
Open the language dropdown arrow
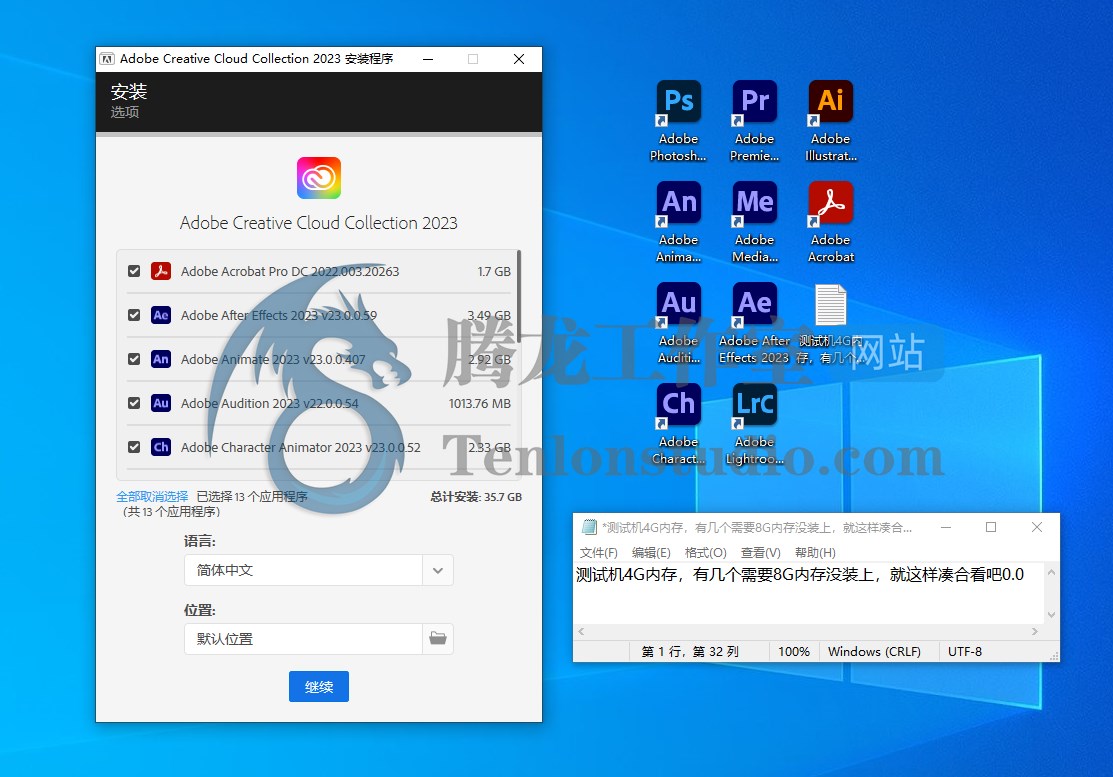coord(438,571)
